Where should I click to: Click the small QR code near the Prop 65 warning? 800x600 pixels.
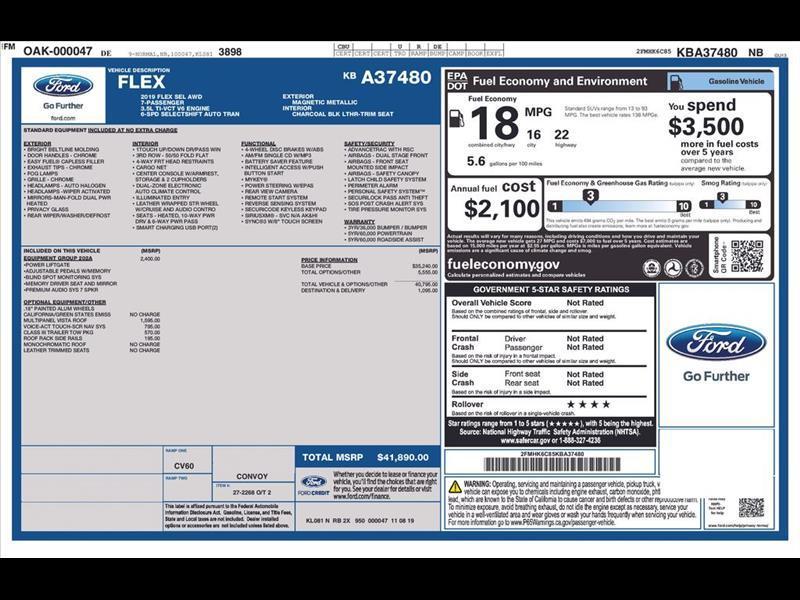751,508
